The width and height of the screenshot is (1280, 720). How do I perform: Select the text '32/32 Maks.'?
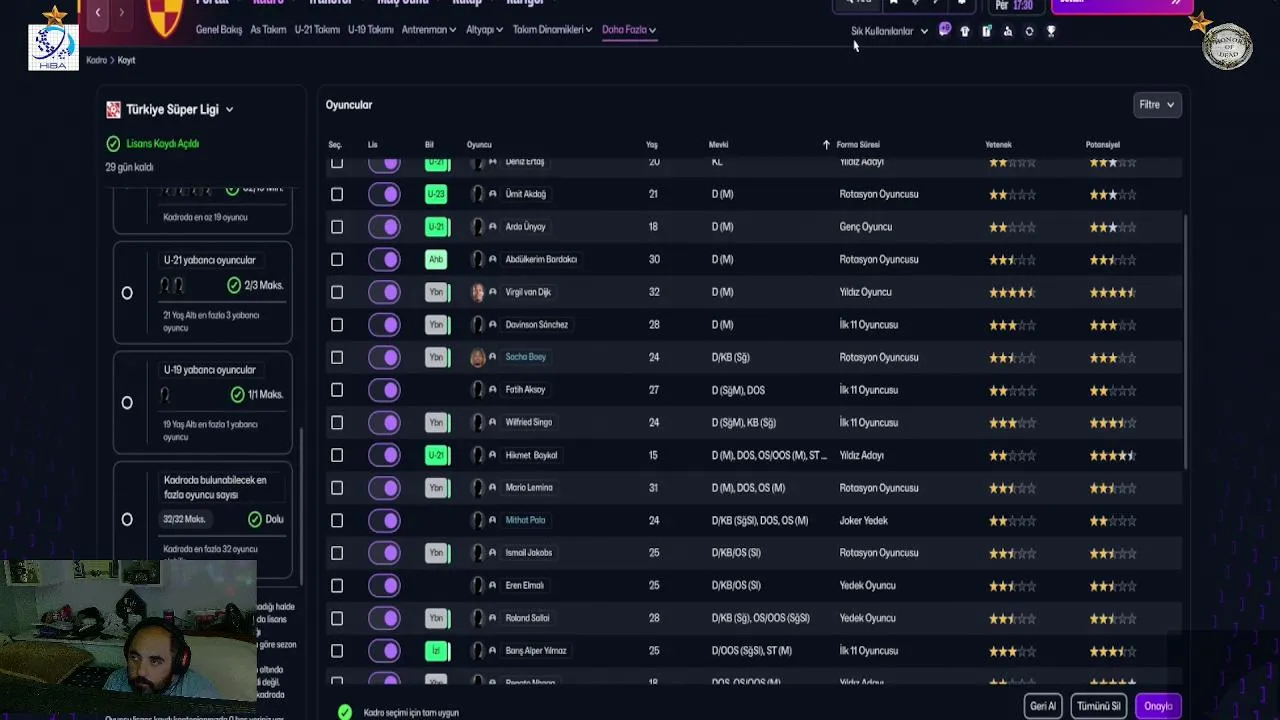pyautogui.click(x=184, y=520)
